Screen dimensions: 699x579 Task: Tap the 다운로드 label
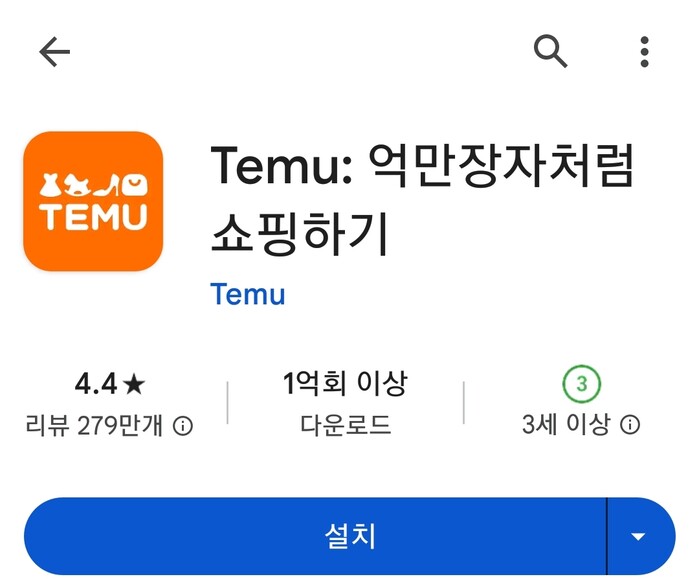[x=345, y=424]
